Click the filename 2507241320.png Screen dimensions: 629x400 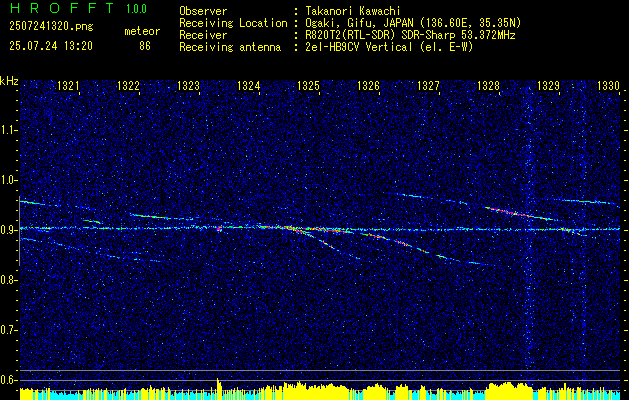click(51, 26)
